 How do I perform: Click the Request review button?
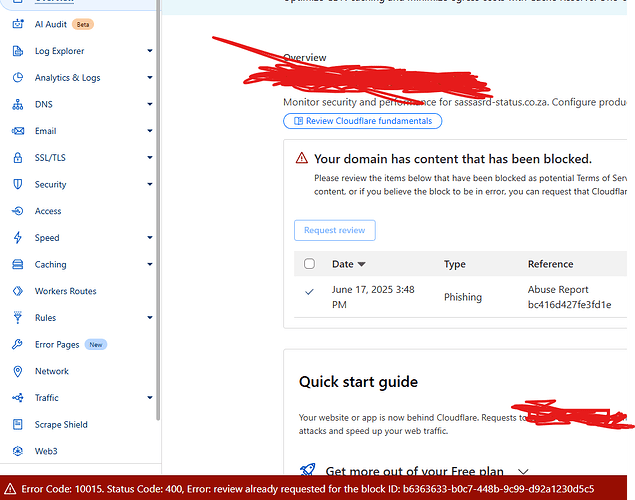(335, 230)
